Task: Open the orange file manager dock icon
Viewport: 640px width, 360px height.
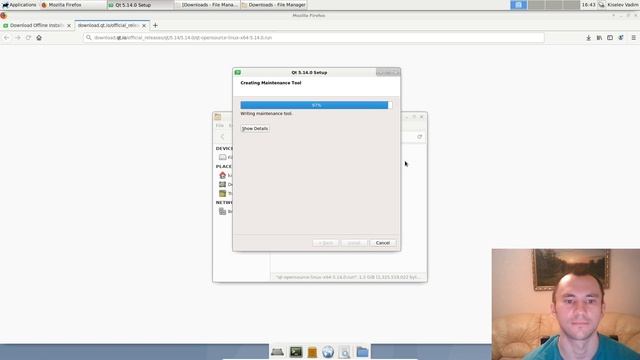Action: click(x=312, y=352)
